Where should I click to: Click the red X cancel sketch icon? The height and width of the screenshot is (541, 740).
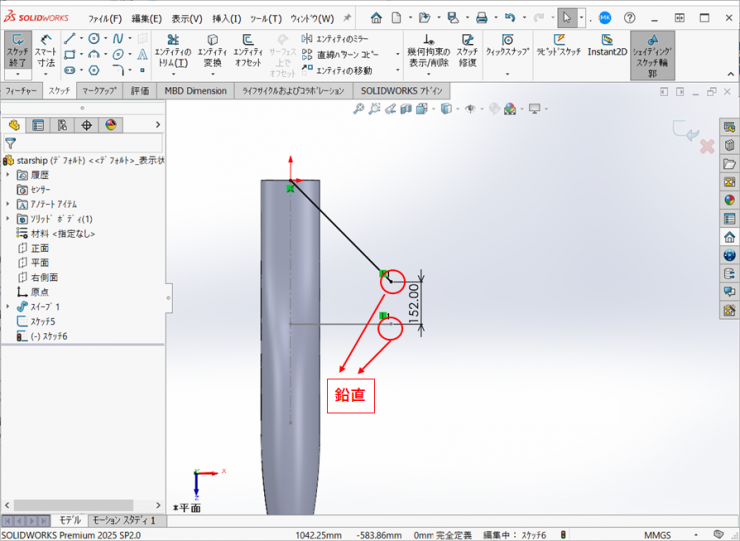(x=706, y=146)
